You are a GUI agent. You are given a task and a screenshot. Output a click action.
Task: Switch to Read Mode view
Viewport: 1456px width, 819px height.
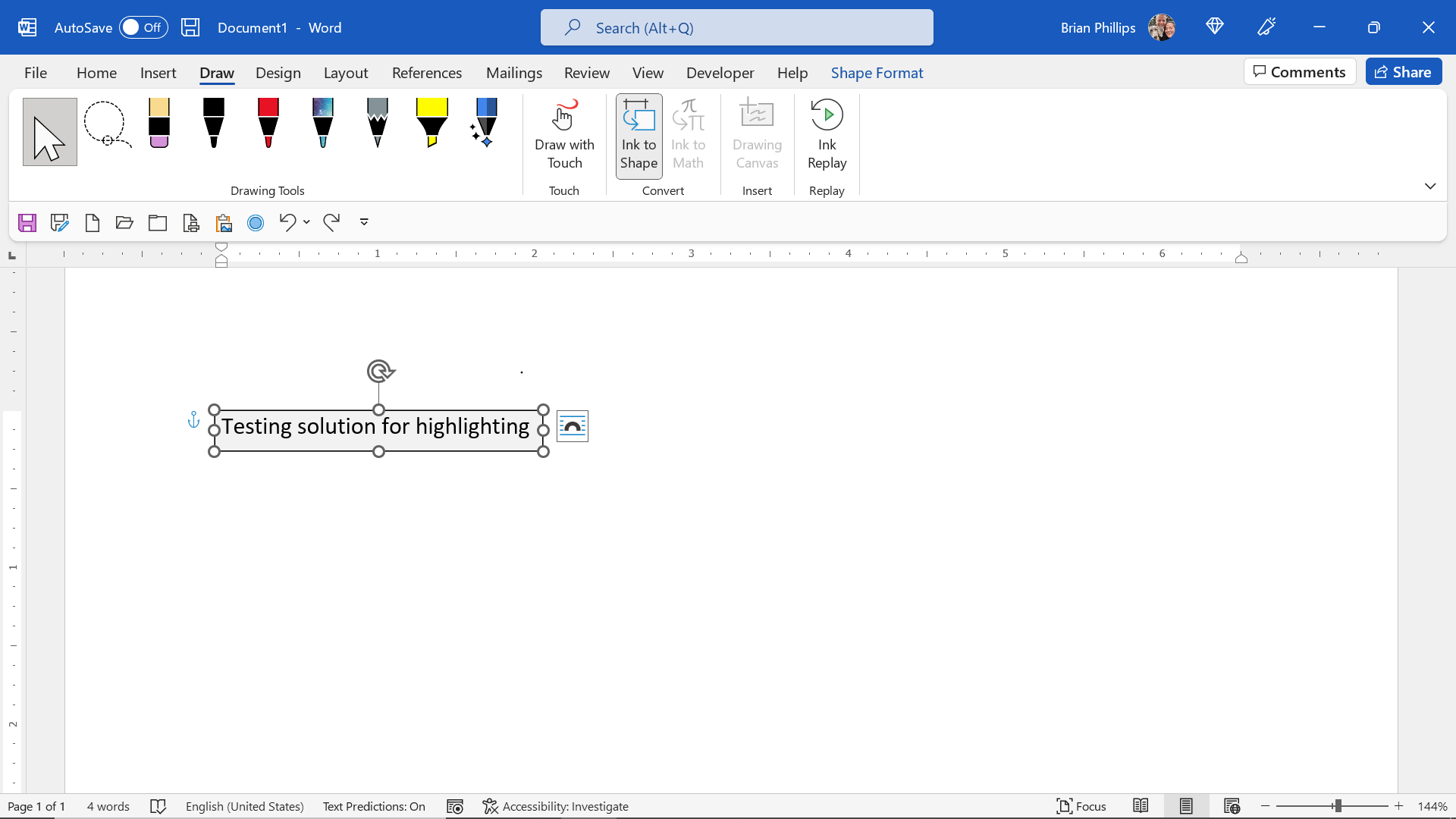pyautogui.click(x=1142, y=806)
